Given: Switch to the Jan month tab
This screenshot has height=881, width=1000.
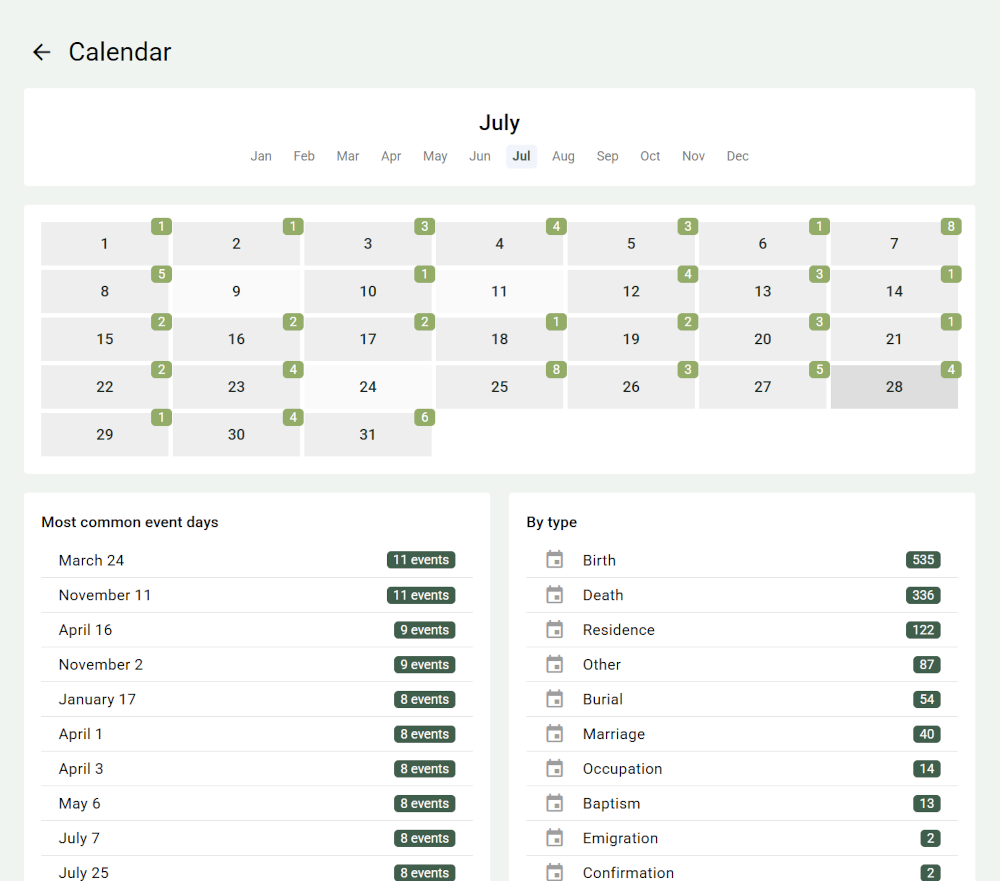Looking at the screenshot, I should tap(261, 156).
